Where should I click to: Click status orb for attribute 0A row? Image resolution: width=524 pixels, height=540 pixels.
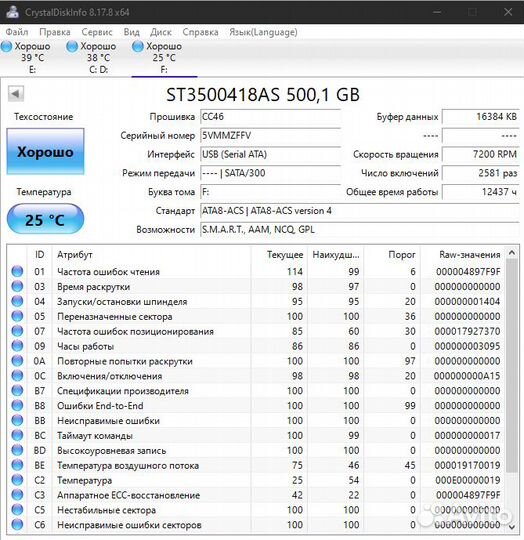pyautogui.click(x=17, y=361)
